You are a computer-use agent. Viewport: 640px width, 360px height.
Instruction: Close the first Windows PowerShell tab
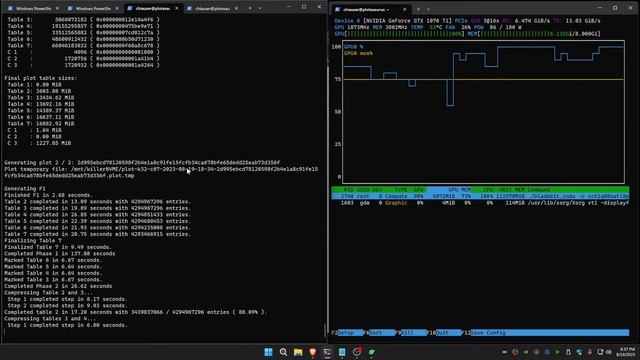[x=57, y=8]
